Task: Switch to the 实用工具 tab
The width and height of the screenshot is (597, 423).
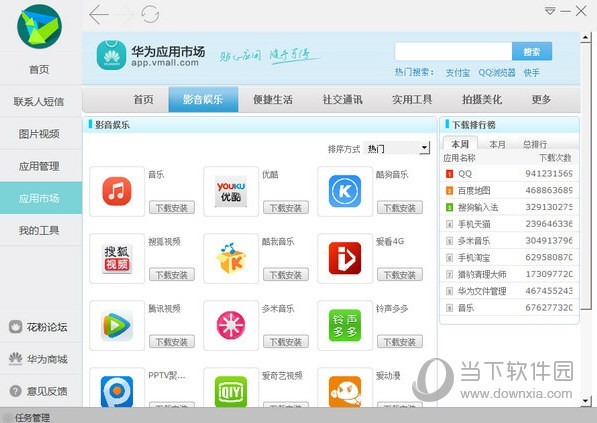Action: click(412, 100)
